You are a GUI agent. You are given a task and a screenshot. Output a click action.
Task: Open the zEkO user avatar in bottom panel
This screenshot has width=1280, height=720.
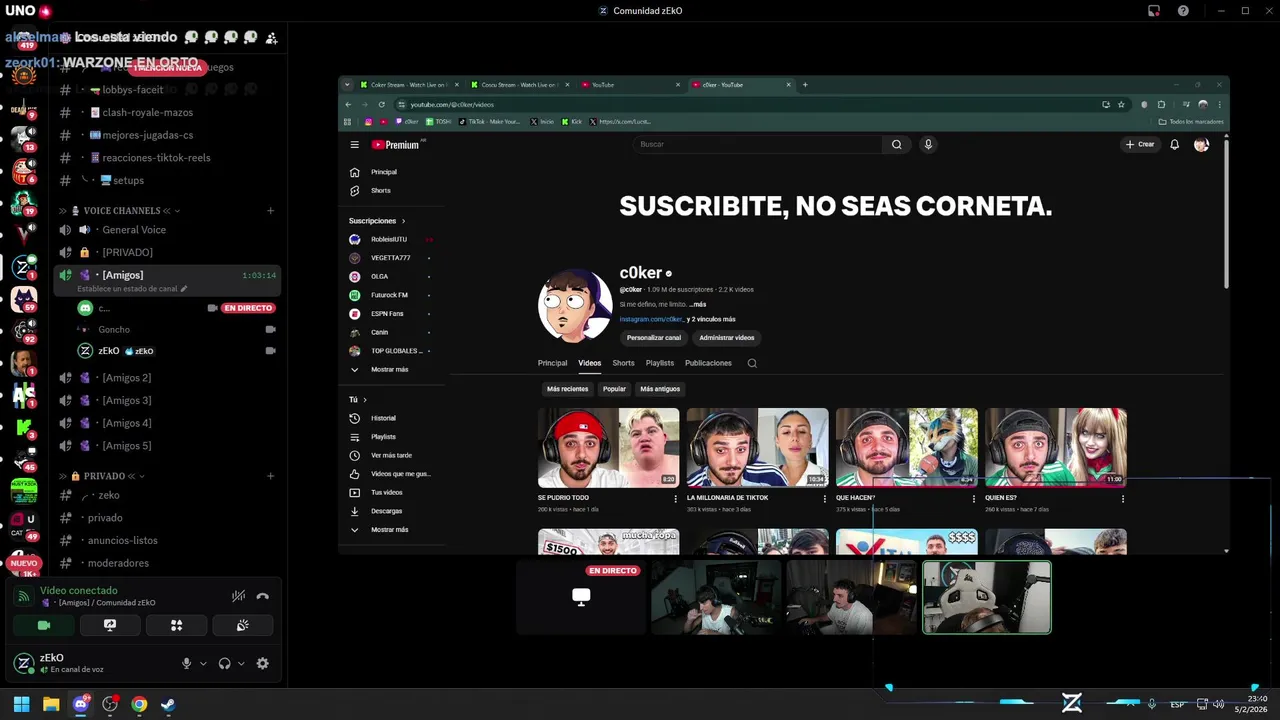pos(24,663)
